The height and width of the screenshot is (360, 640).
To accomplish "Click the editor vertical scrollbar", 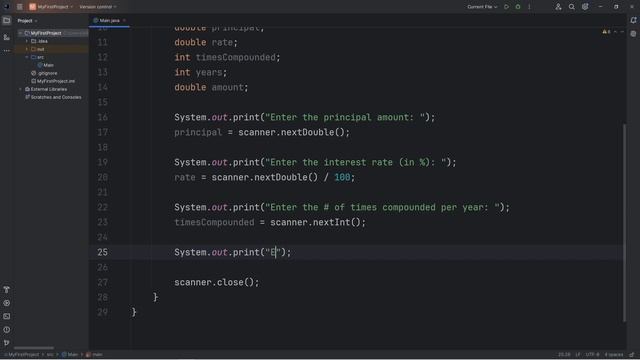I will pyautogui.click(x=624, y=222).
